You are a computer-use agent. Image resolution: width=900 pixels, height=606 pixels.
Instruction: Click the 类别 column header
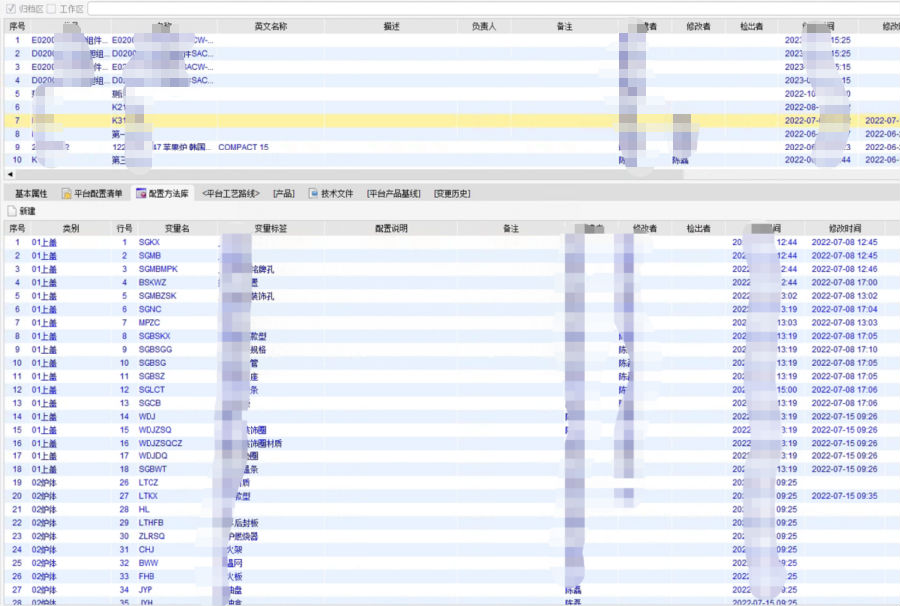tap(71, 228)
